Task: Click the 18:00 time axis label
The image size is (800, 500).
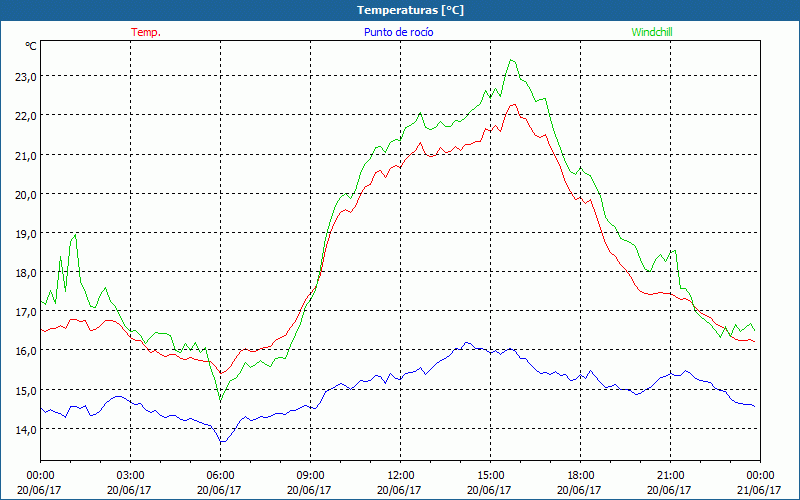Action: (x=581, y=476)
